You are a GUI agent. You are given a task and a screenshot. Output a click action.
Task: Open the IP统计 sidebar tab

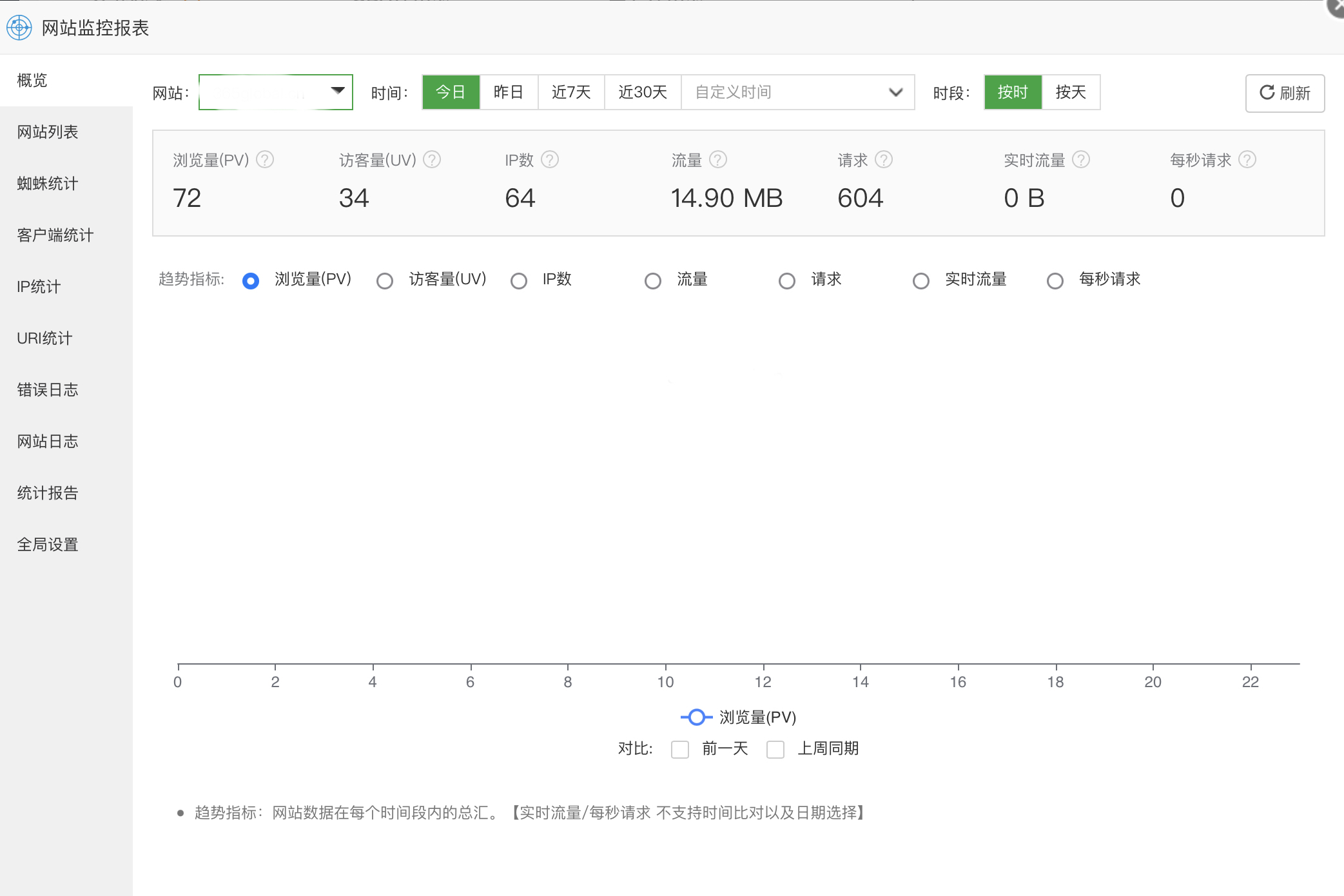[x=66, y=287]
